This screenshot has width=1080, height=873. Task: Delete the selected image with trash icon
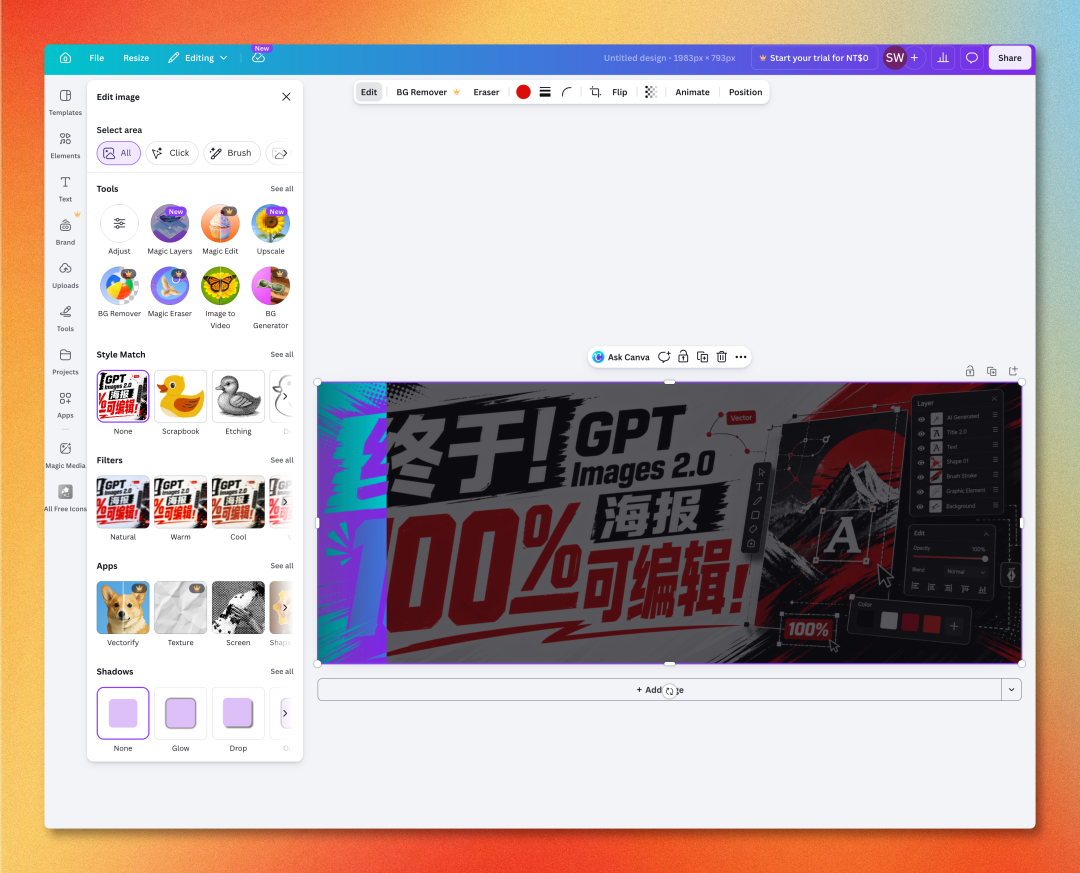(x=721, y=357)
